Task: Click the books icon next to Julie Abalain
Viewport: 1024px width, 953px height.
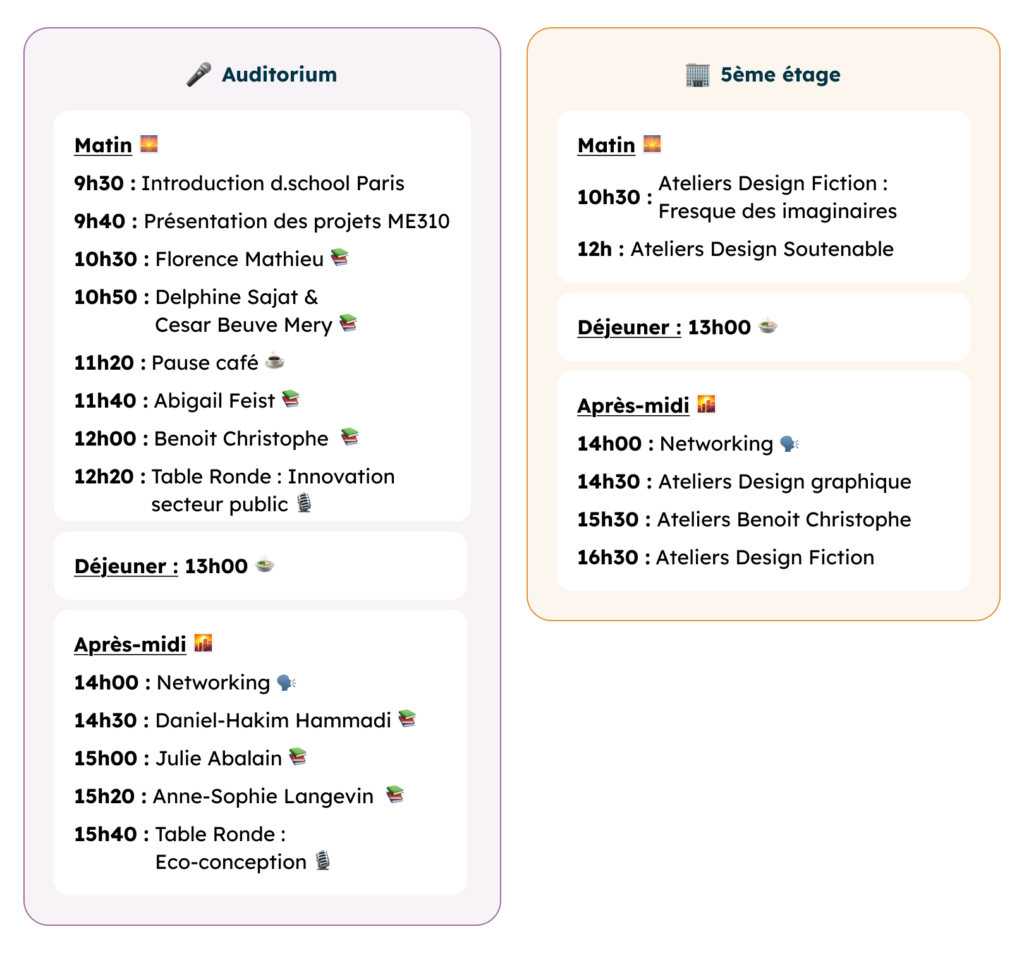Action: [x=297, y=757]
